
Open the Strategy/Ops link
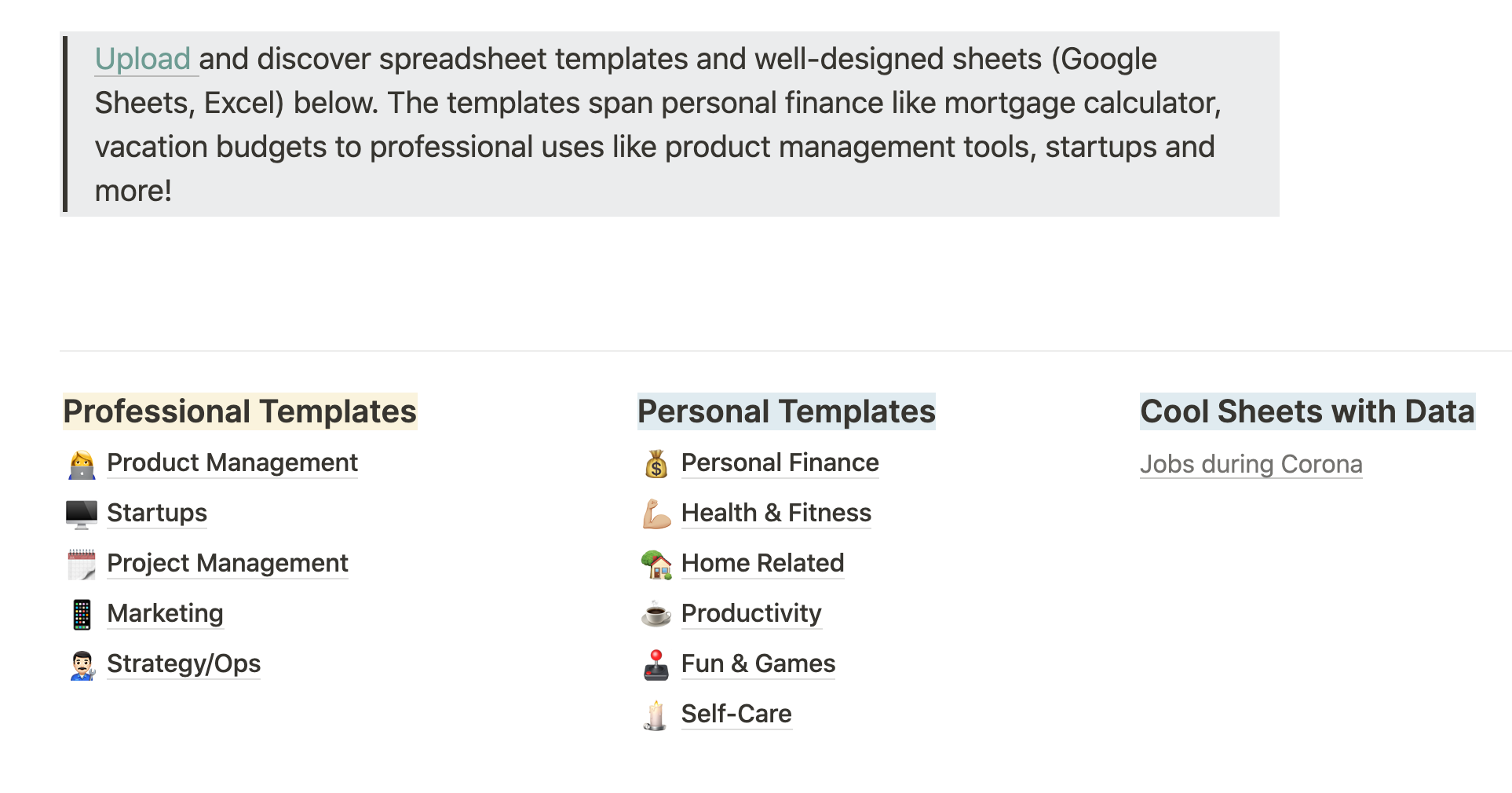(184, 664)
